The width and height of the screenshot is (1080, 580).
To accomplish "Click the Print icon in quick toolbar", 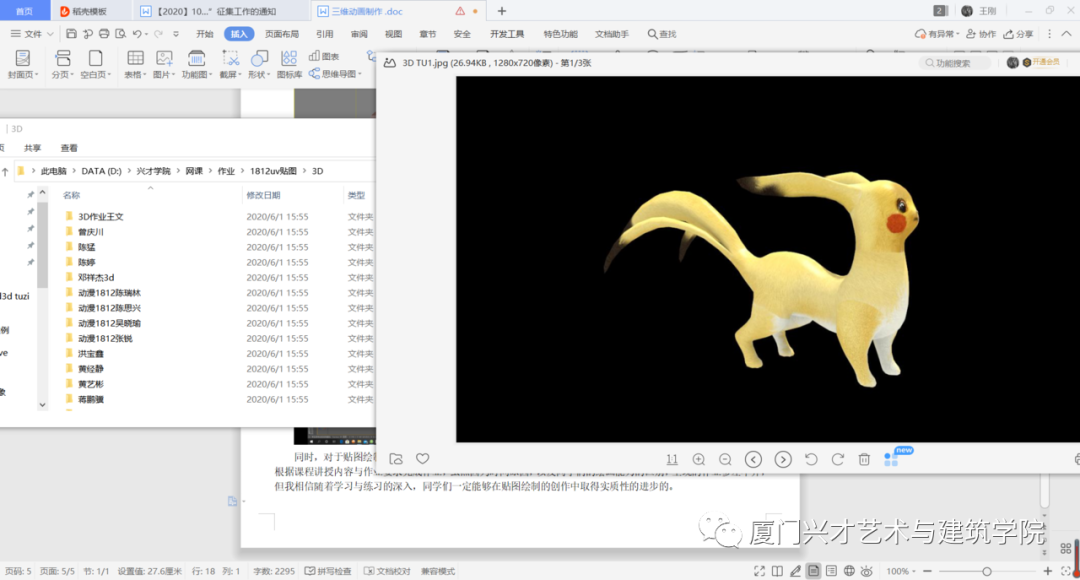I will pos(104,34).
